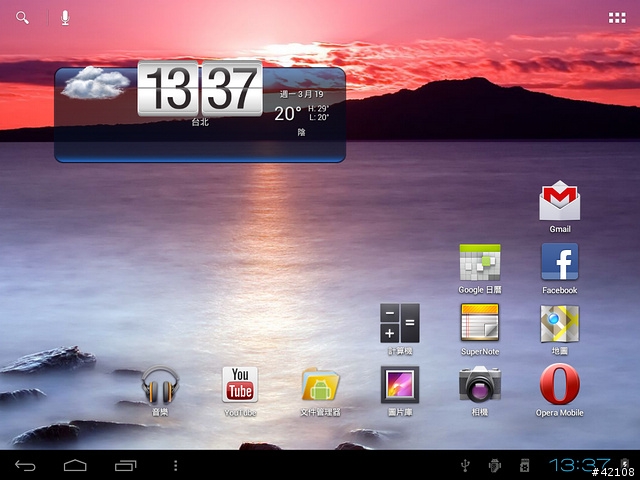Open the all apps grid

point(617,18)
